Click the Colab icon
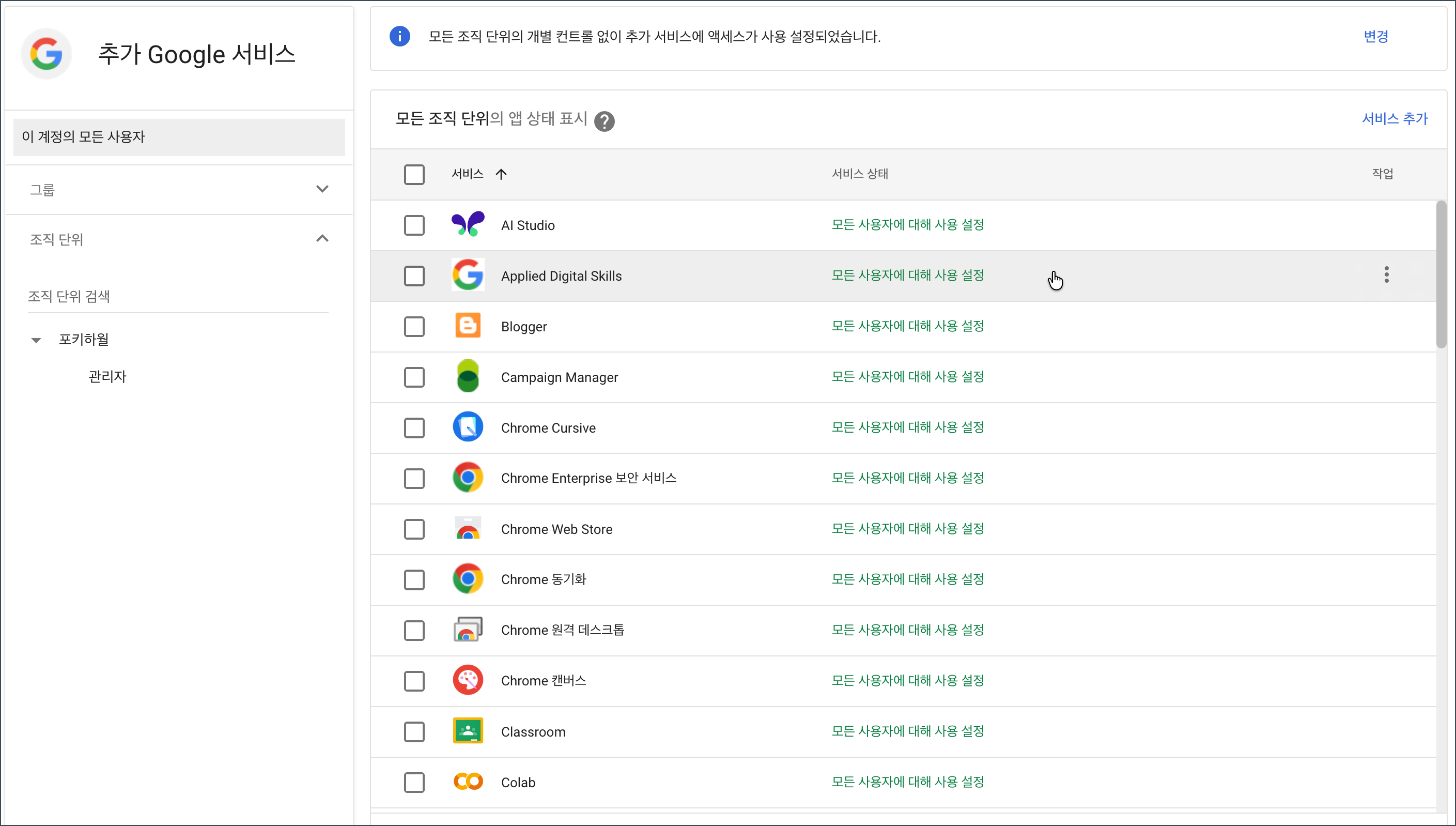 [x=468, y=782]
